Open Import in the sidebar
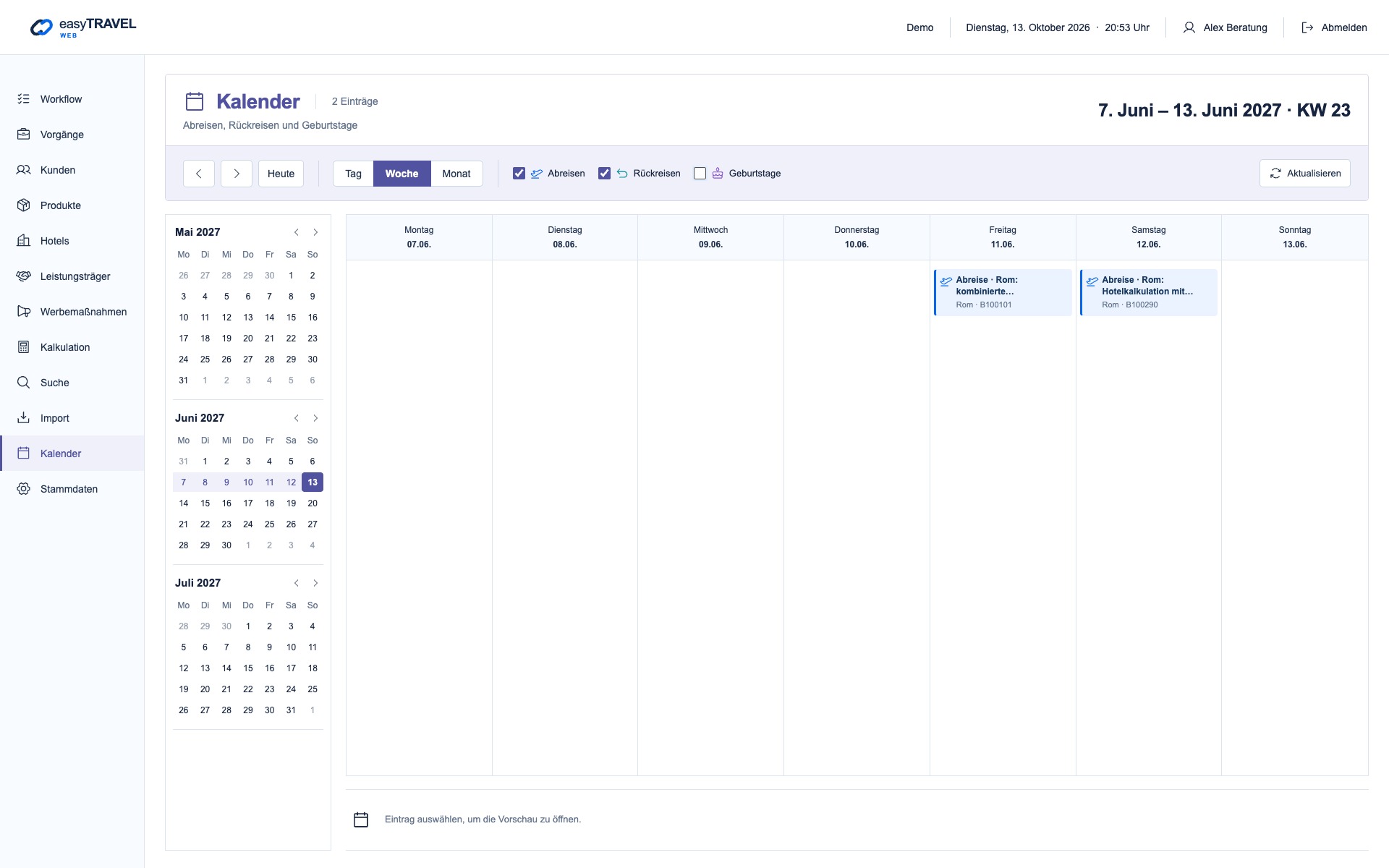 pos(72,418)
